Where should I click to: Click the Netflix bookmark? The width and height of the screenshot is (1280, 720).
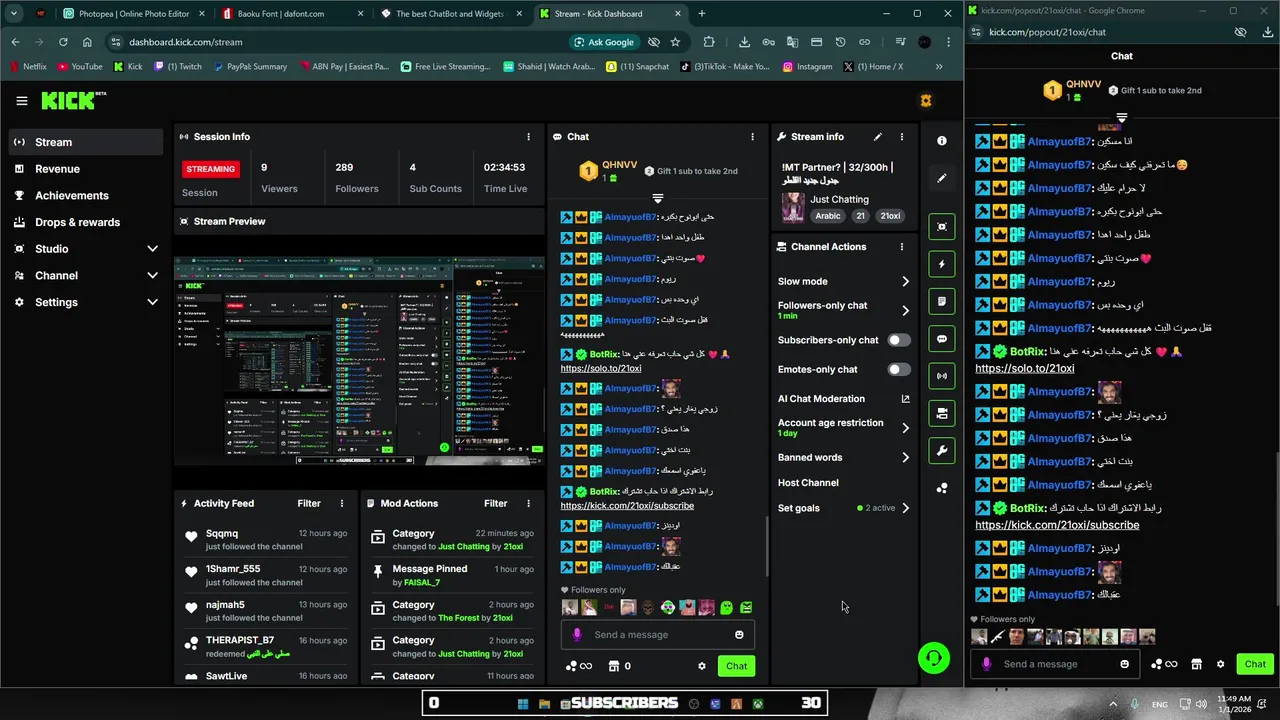[28, 67]
